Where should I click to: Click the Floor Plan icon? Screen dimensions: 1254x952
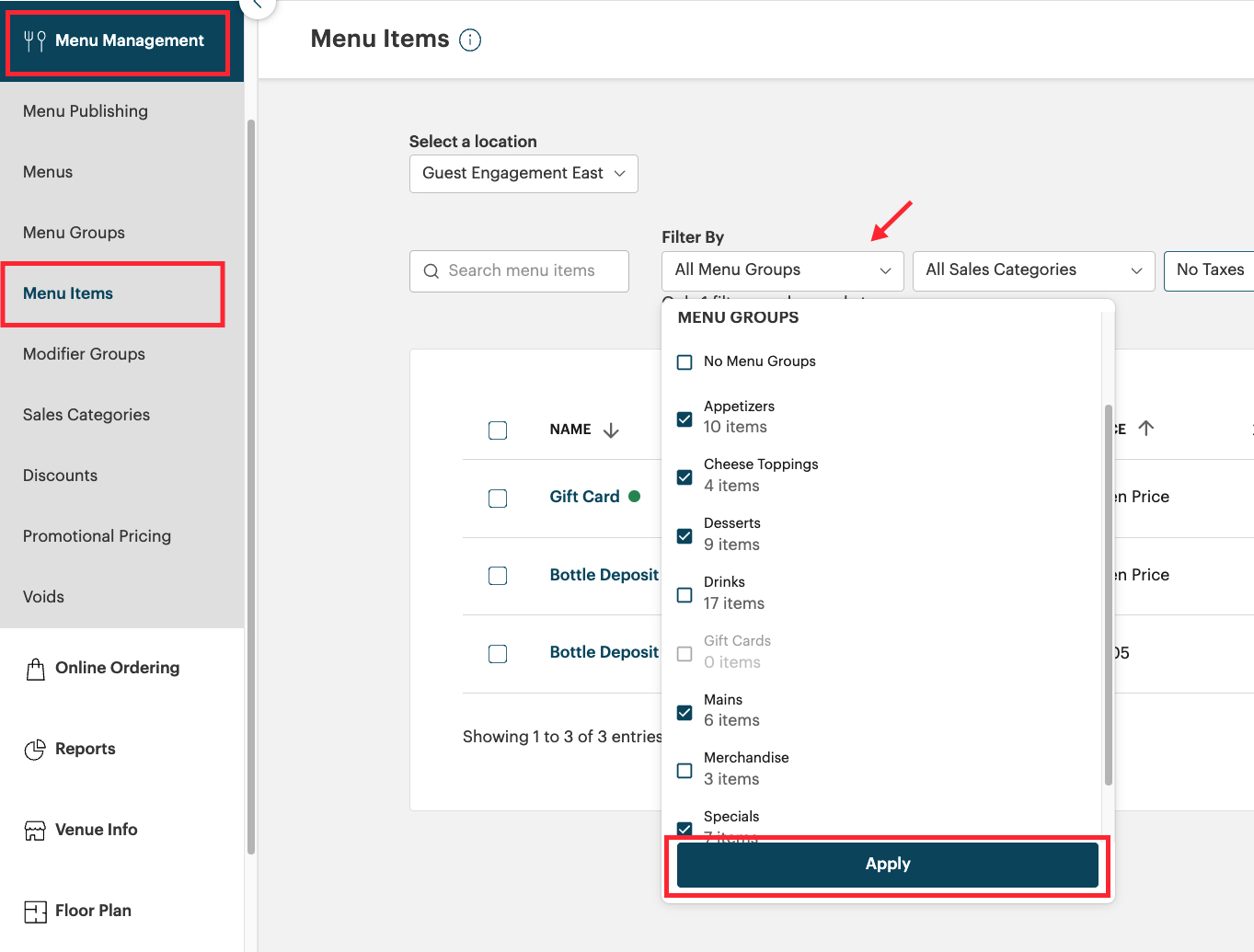pyautogui.click(x=35, y=912)
